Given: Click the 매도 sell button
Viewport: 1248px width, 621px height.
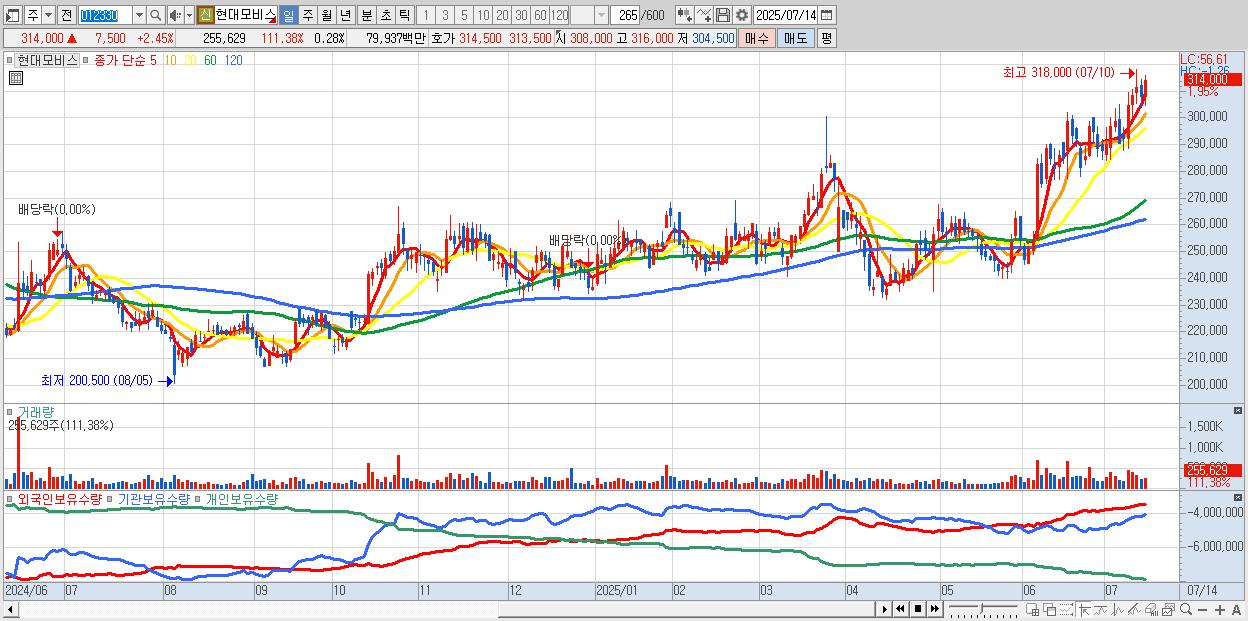Looking at the screenshot, I should [x=795, y=38].
